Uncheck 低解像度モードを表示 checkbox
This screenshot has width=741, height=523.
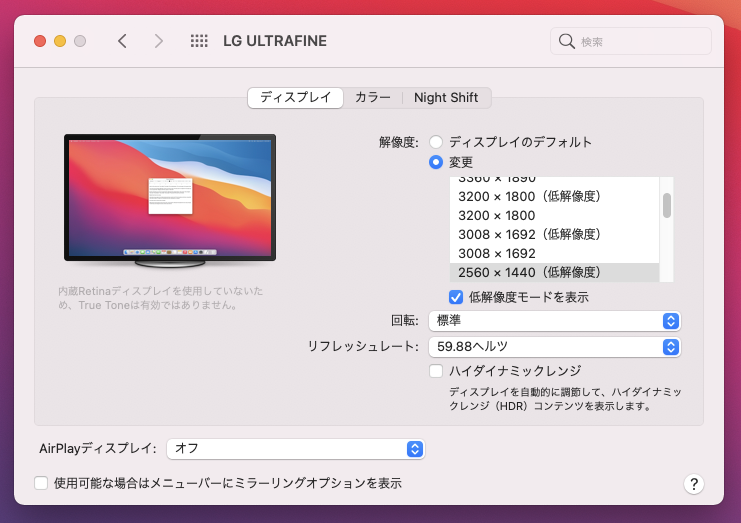coord(456,297)
